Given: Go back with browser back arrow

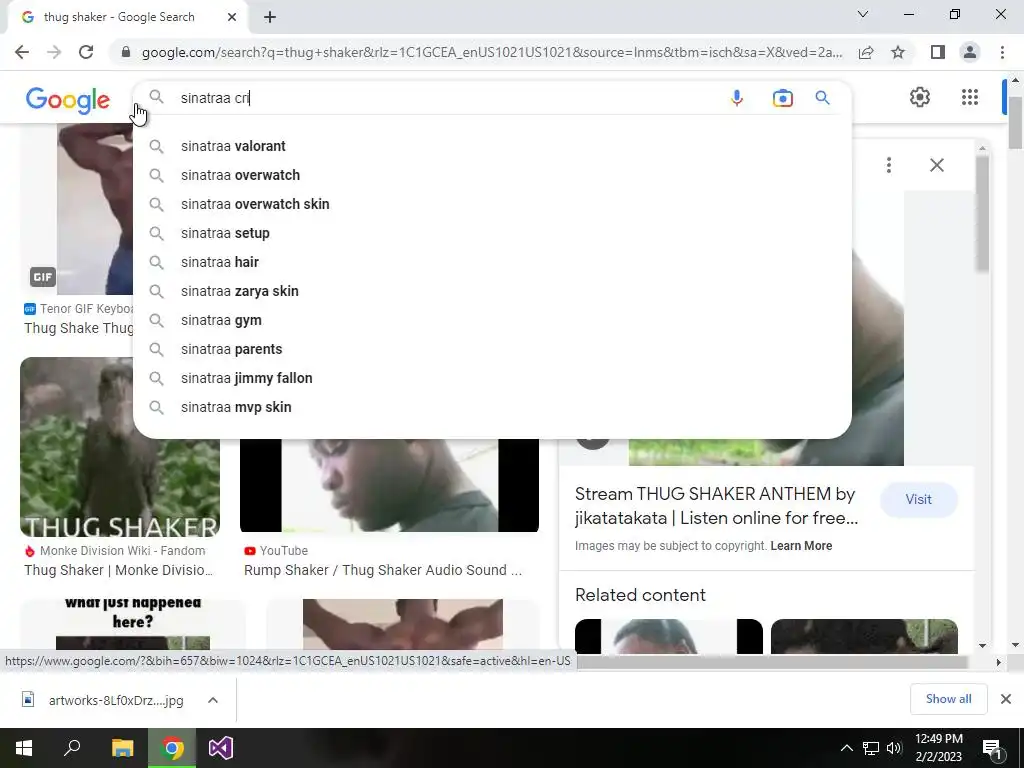Looking at the screenshot, I should [x=22, y=52].
